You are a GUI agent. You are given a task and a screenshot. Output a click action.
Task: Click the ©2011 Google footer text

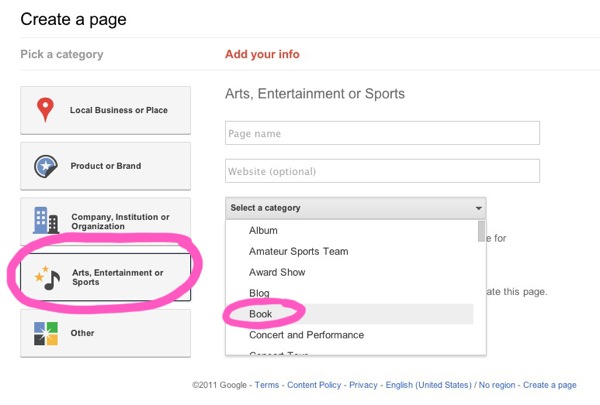coord(219,385)
